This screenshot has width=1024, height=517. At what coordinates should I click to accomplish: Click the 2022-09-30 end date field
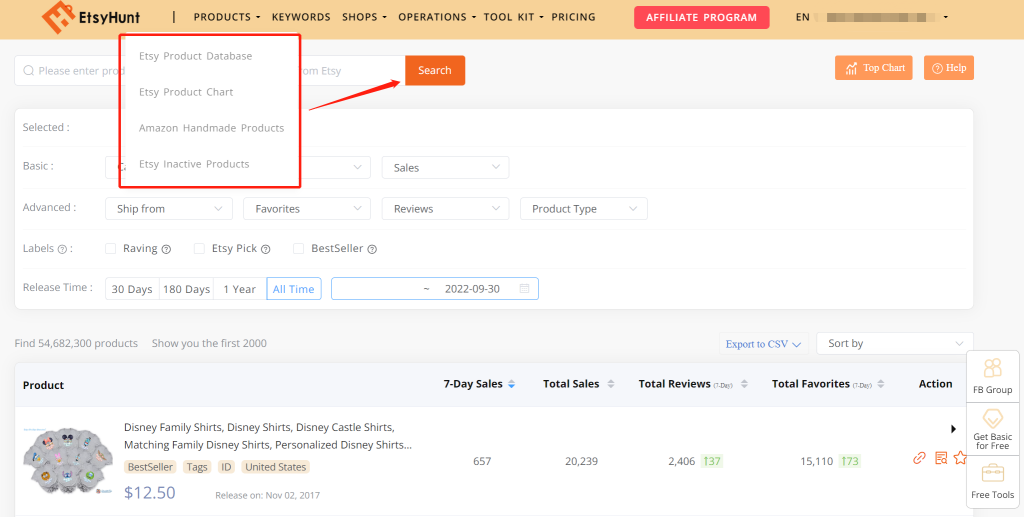[472, 289]
